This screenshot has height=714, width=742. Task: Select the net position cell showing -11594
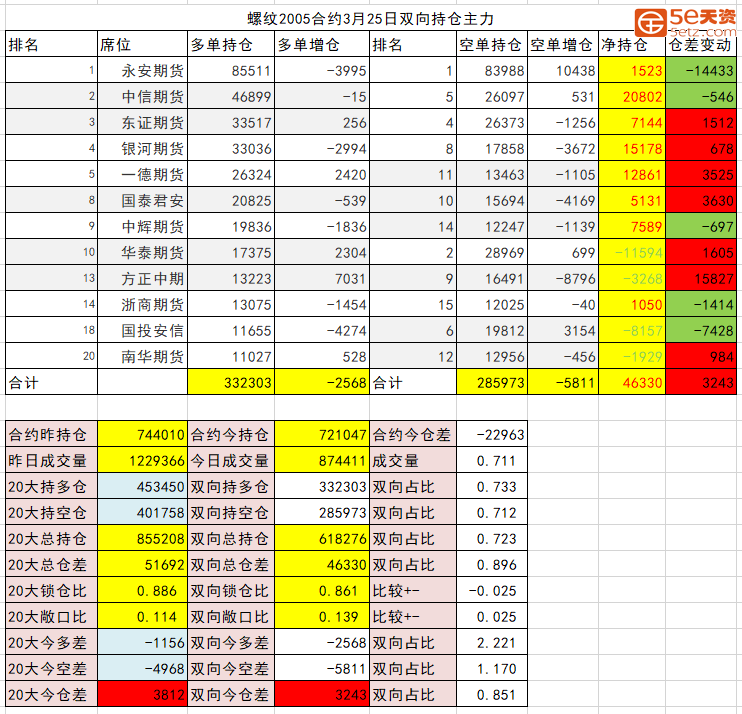(631, 252)
